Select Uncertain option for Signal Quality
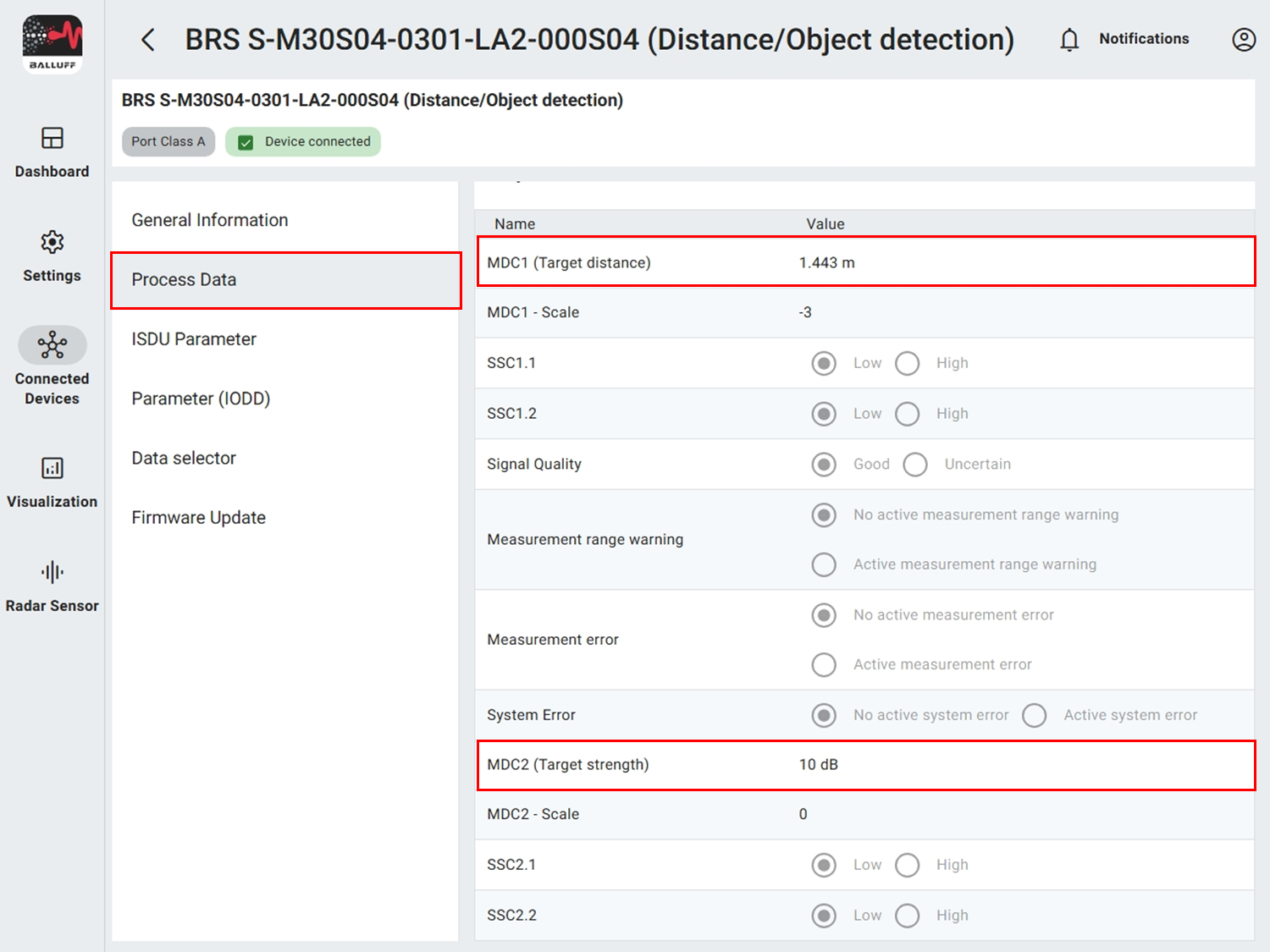 click(x=915, y=465)
